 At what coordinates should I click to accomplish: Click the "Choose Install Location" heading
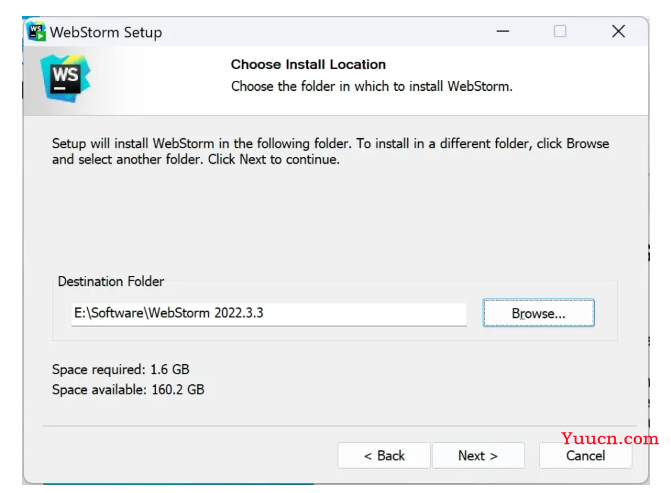coord(308,65)
